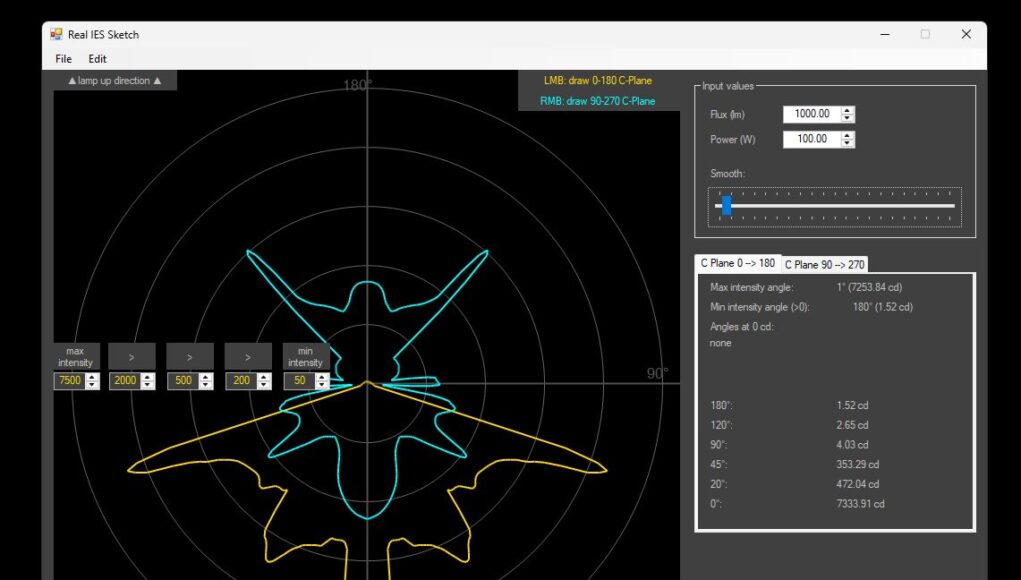Click the blue Smooth slider handle
This screenshot has width=1021, height=580.
tap(727, 206)
